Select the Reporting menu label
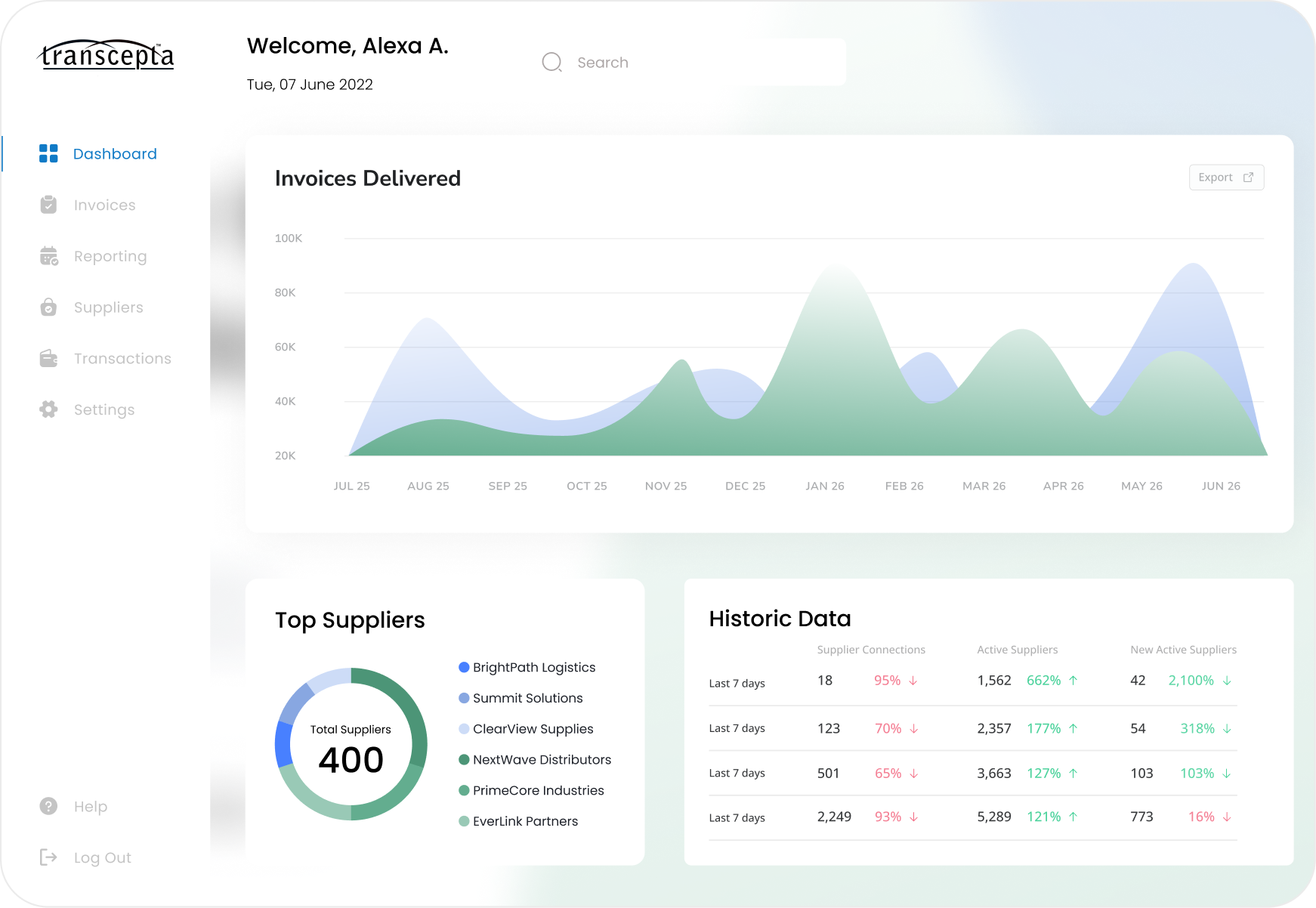 pyautogui.click(x=110, y=257)
